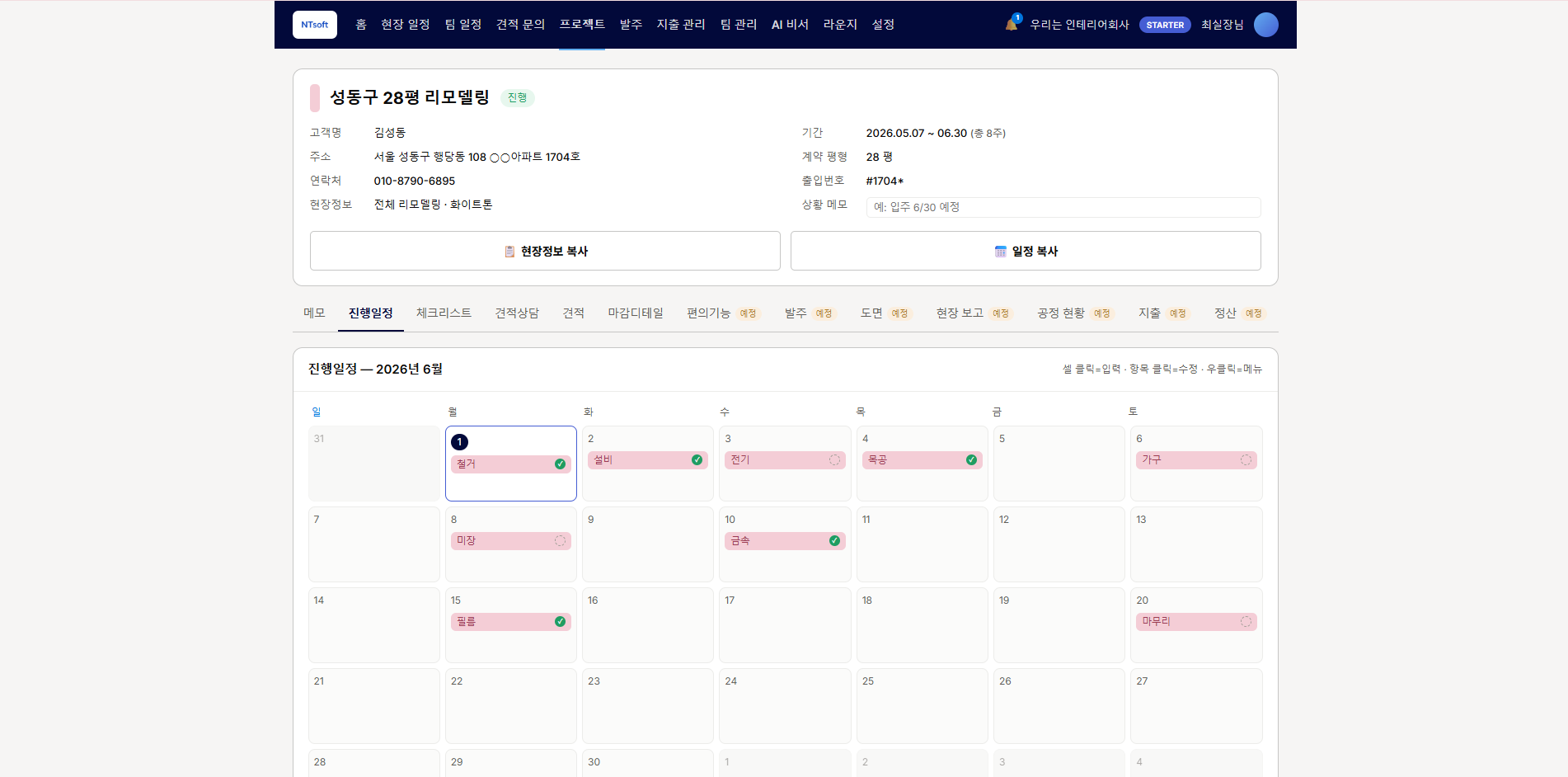The width and height of the screenshot is (1568, 777).
Task: Open 현장 일정 menu
Action: point(406,25)
